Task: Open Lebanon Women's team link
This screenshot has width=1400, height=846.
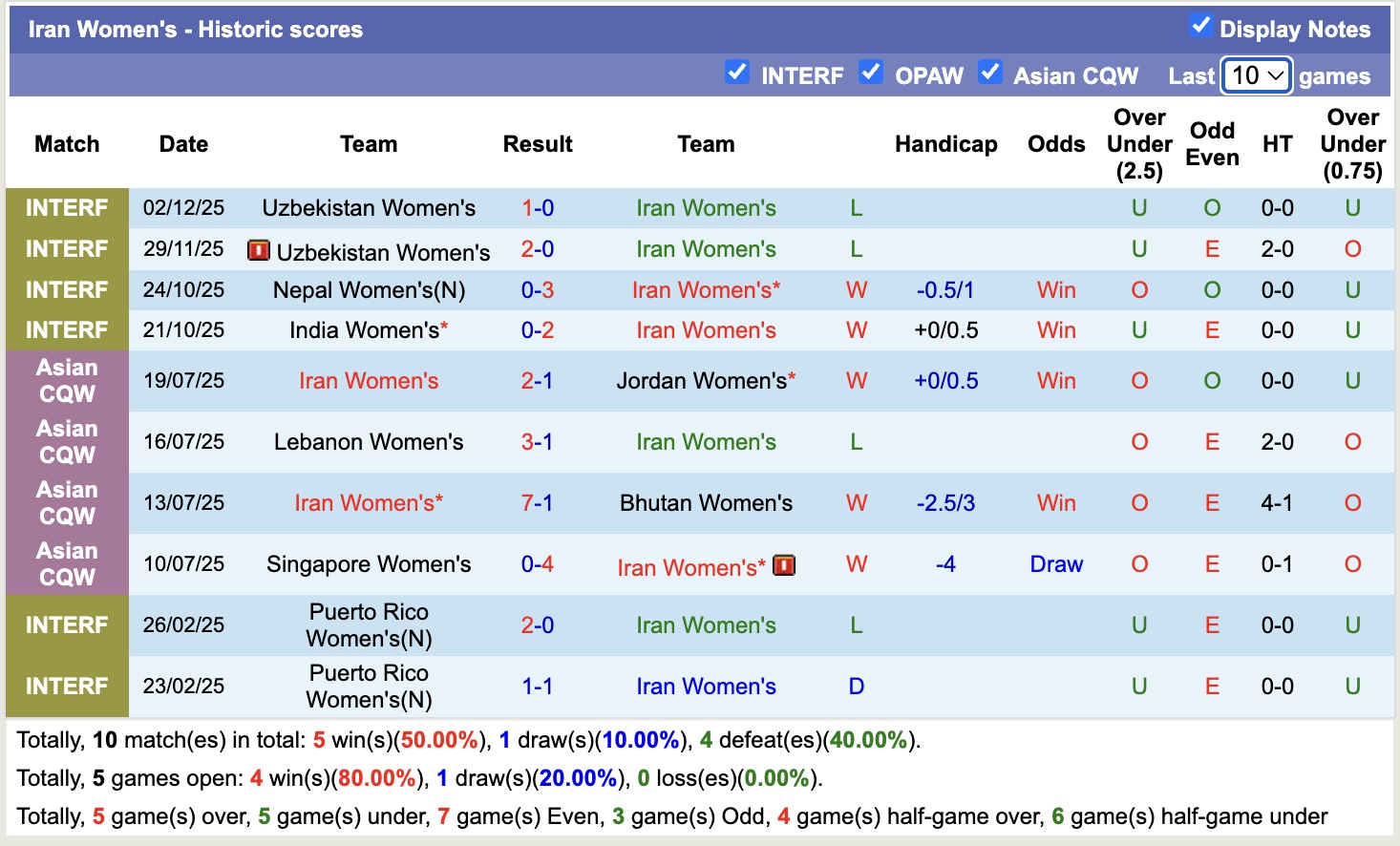Action: (x=369, y=442)
